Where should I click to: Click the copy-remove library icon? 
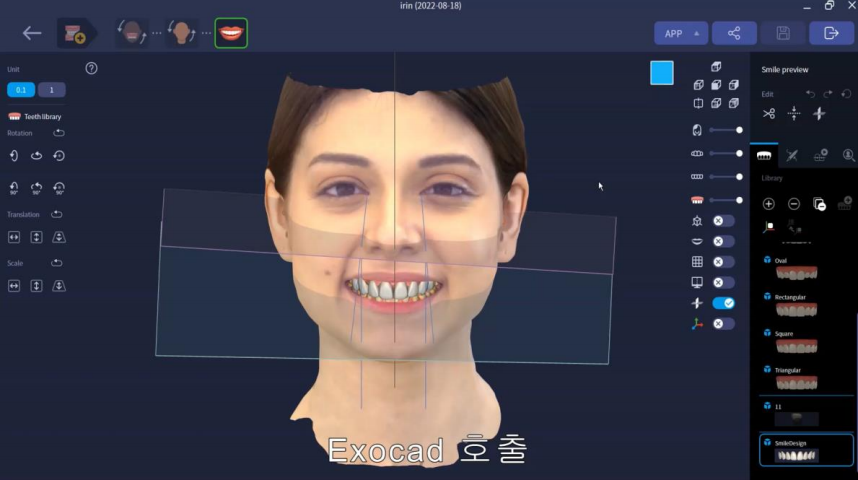point(819,204)
